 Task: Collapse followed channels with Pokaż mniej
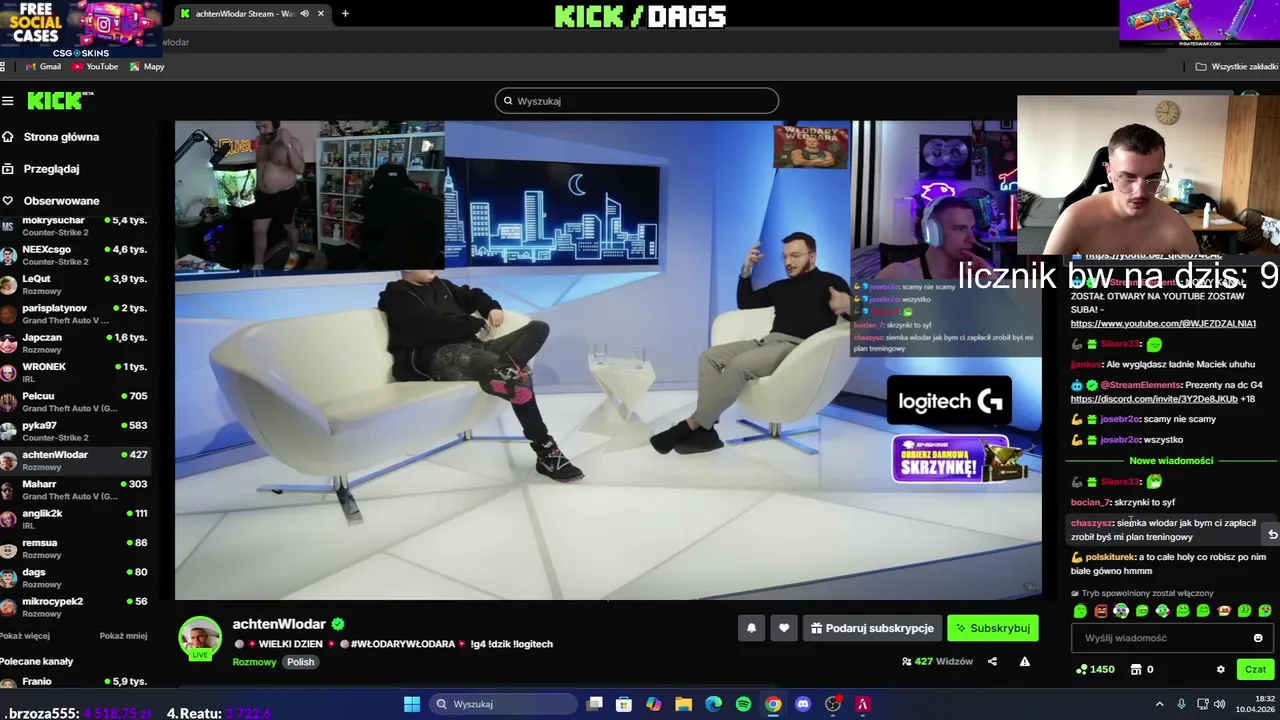click(x=123, y=636)
